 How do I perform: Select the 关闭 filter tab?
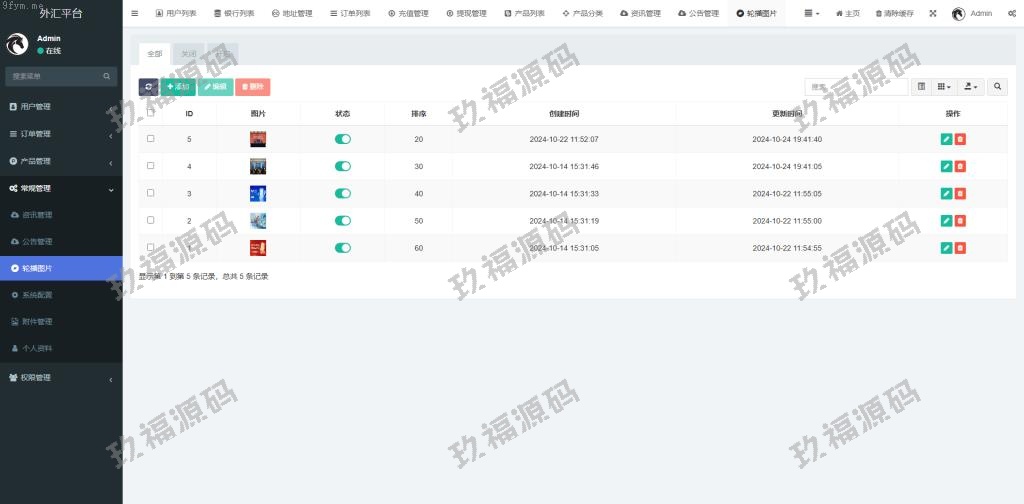(x=189, y=53)
